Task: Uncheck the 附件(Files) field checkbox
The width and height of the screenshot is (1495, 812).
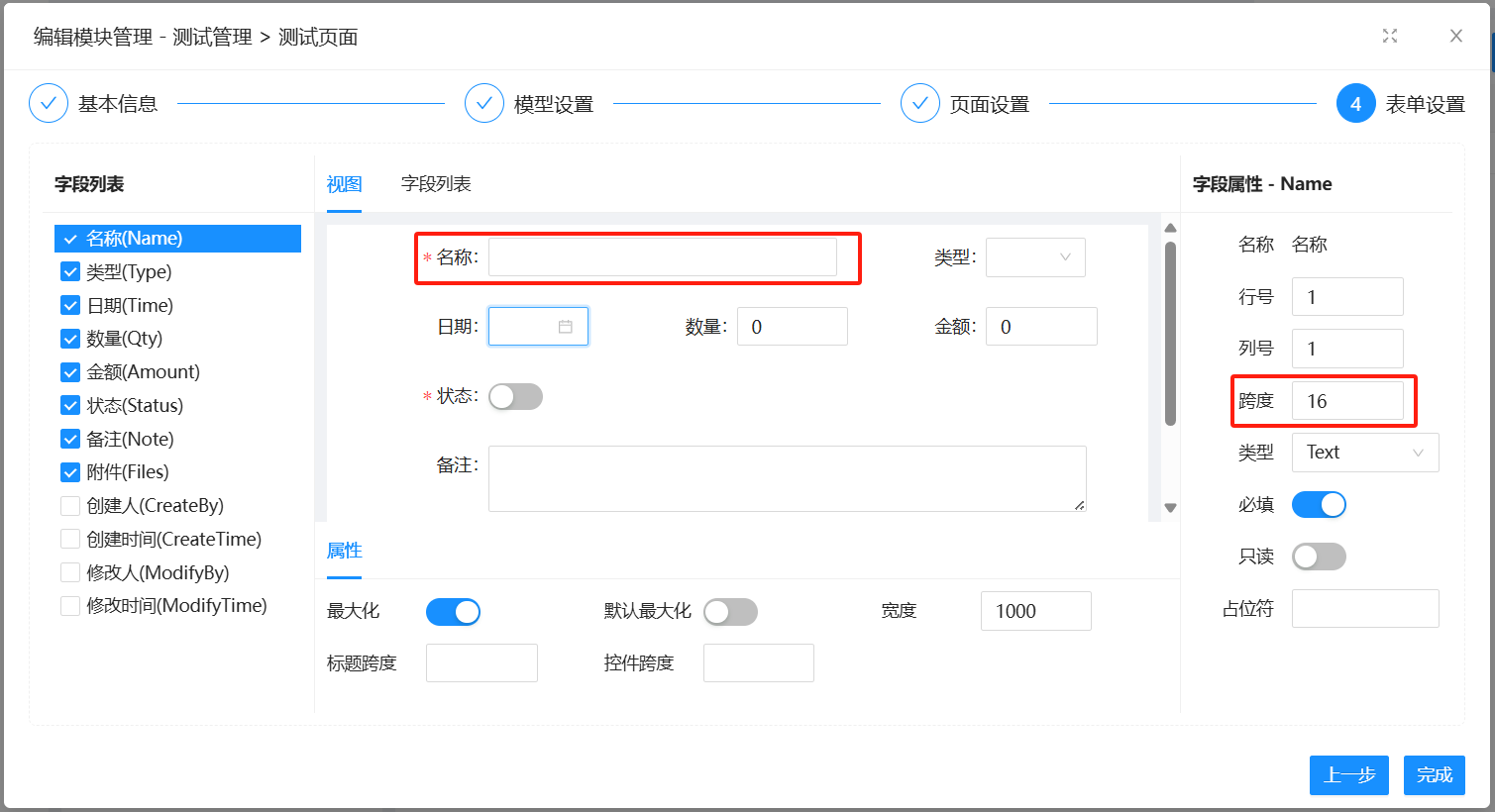Action: (70, 472)
